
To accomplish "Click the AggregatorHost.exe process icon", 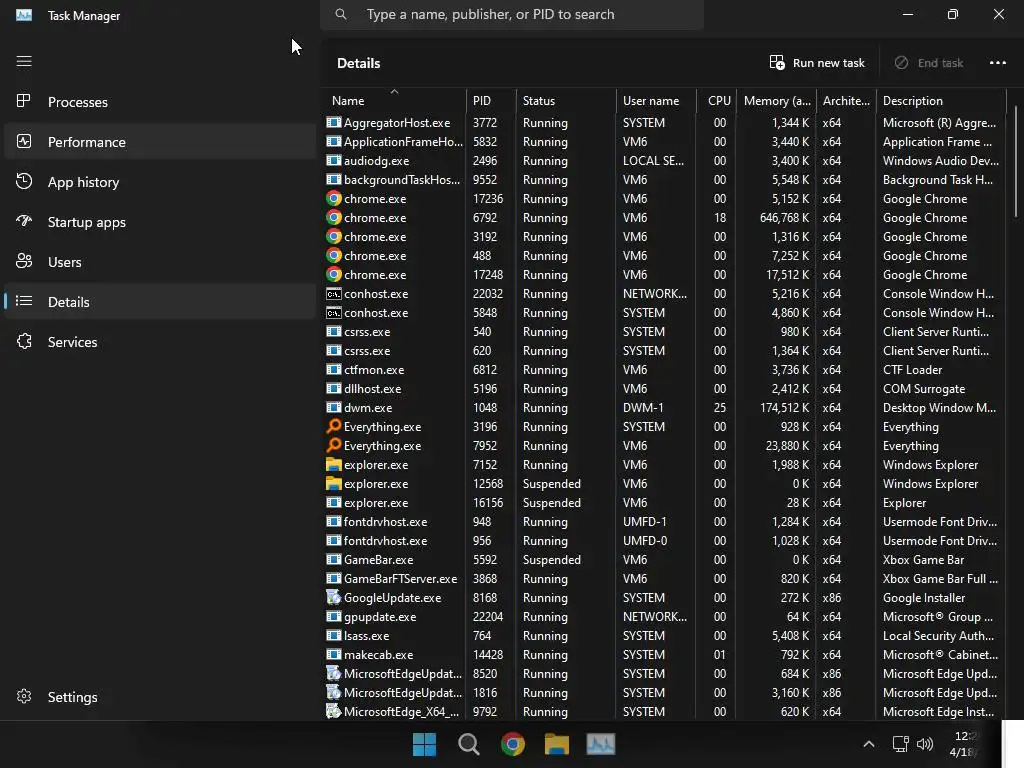I will (x=334, y=122).
